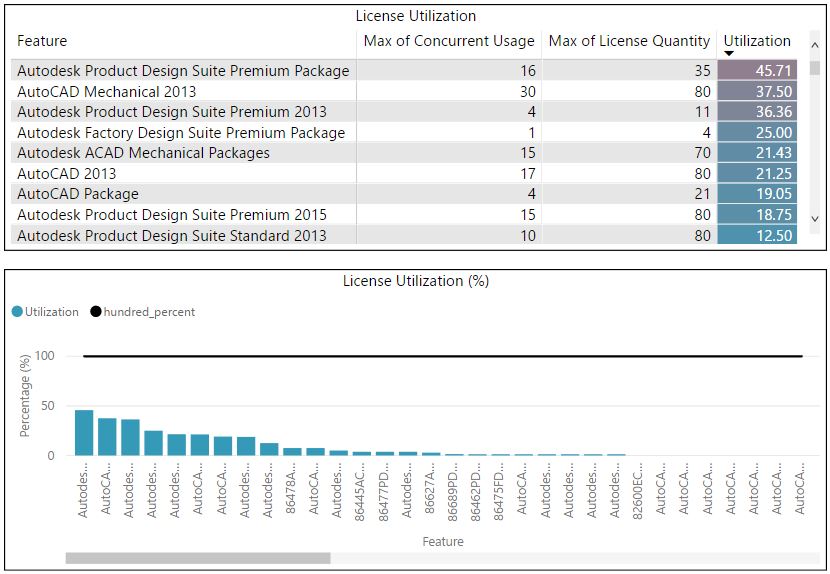Click the blue Utilization legend marker
The height and width of the screenshot is (574, 830).
point(17,312)
